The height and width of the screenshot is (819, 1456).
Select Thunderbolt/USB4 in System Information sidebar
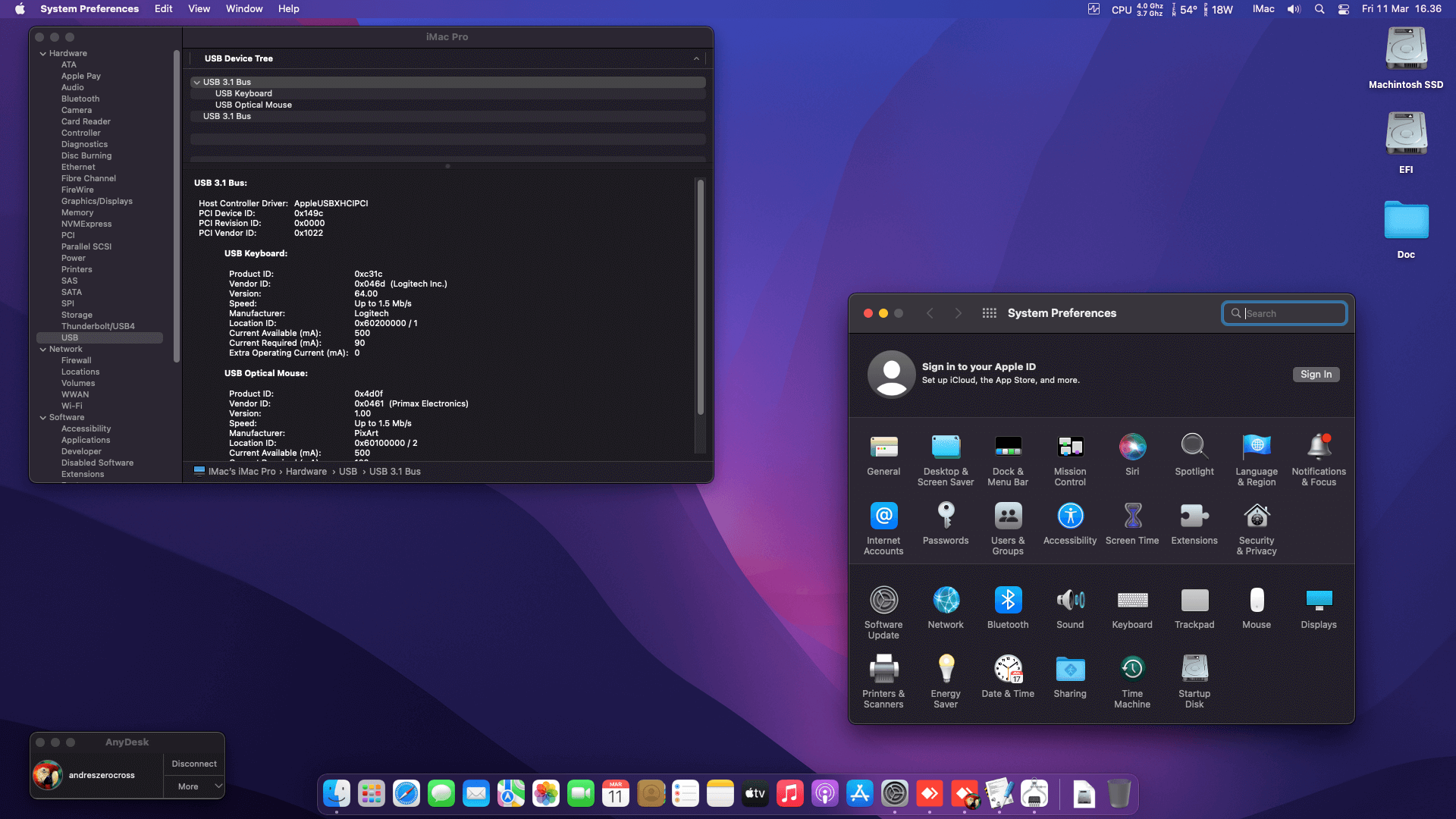[98, 326]
